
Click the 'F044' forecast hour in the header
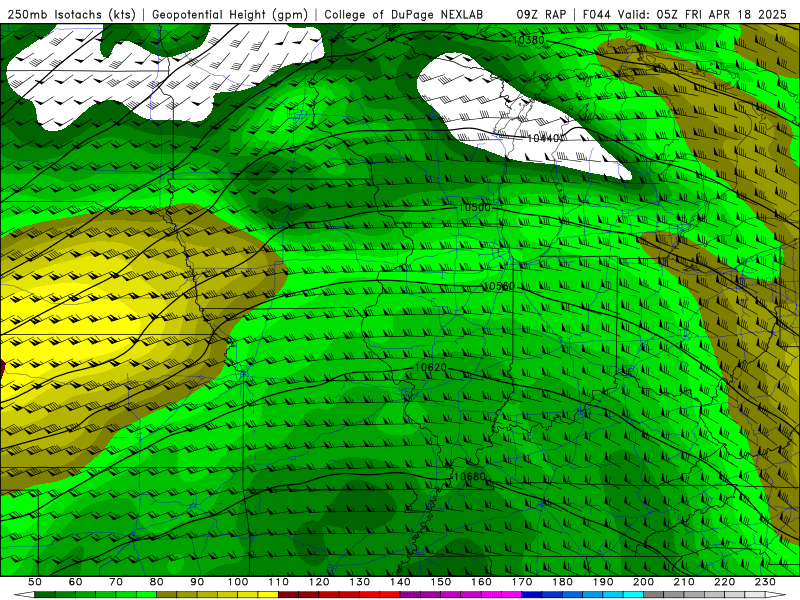[597, 15]
